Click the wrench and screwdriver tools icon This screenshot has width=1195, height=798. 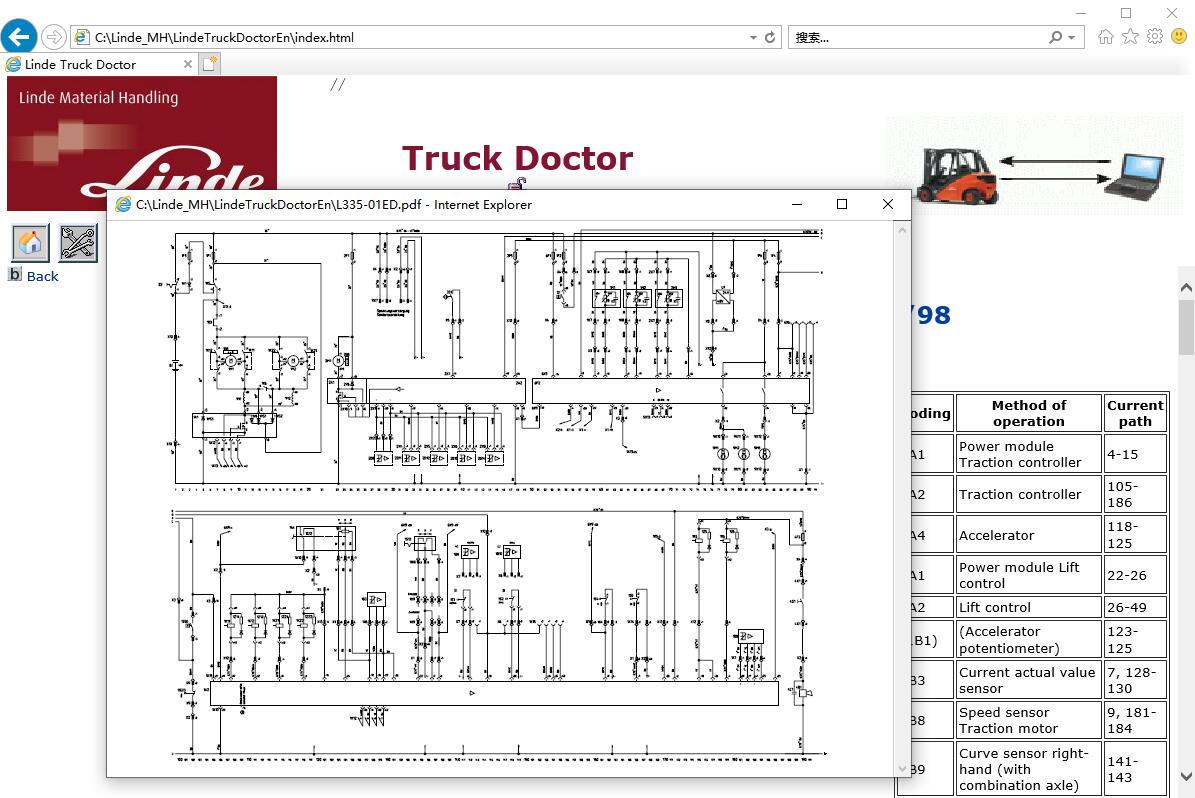tap(78, 243)
